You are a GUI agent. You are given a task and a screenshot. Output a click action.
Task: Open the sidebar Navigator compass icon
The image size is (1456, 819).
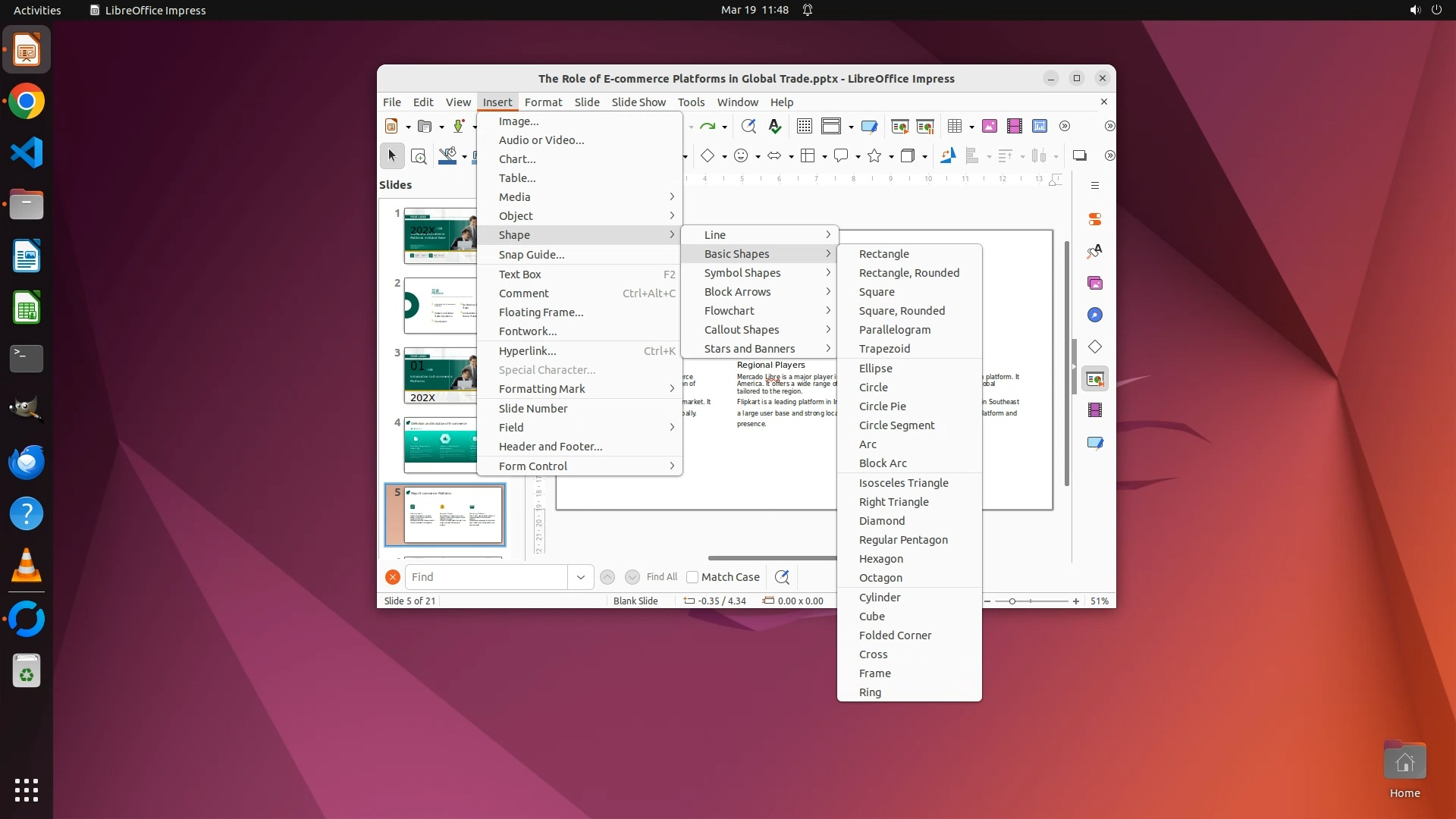tap(1094, 315)
